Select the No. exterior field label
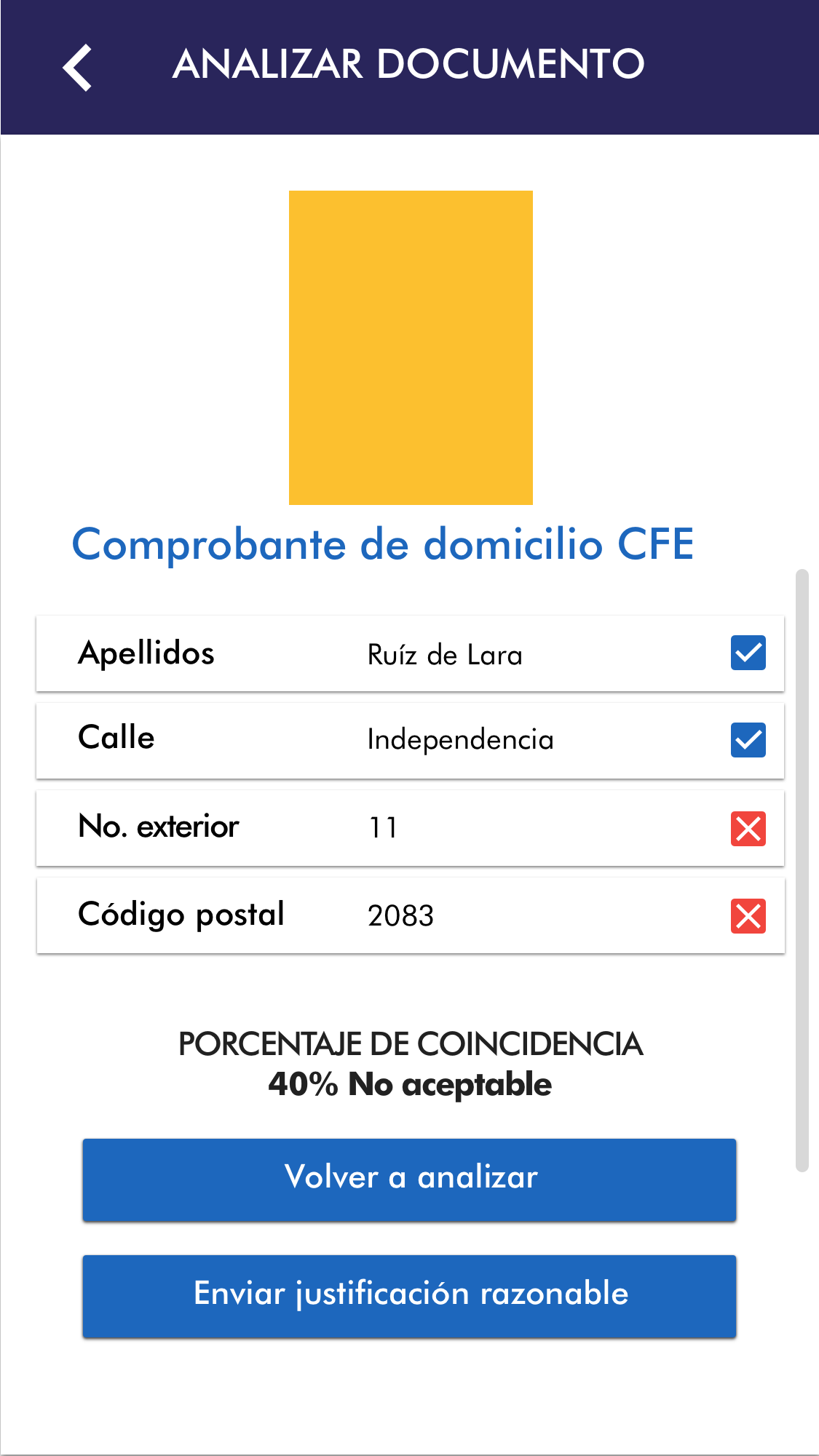 click(159, 827)
